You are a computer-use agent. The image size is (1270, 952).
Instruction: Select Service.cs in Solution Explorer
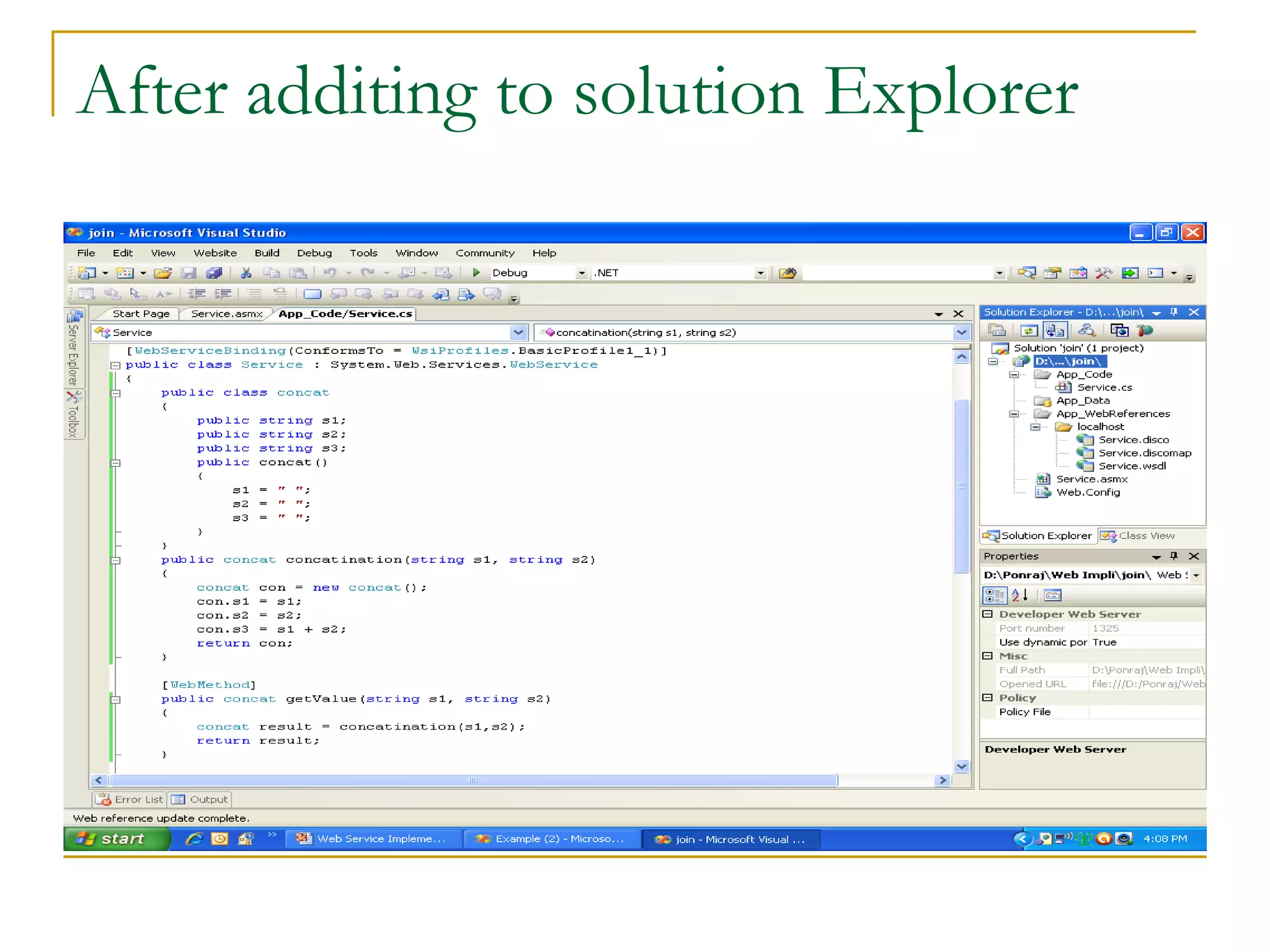pyautogui.click(x=1104, y=388)
